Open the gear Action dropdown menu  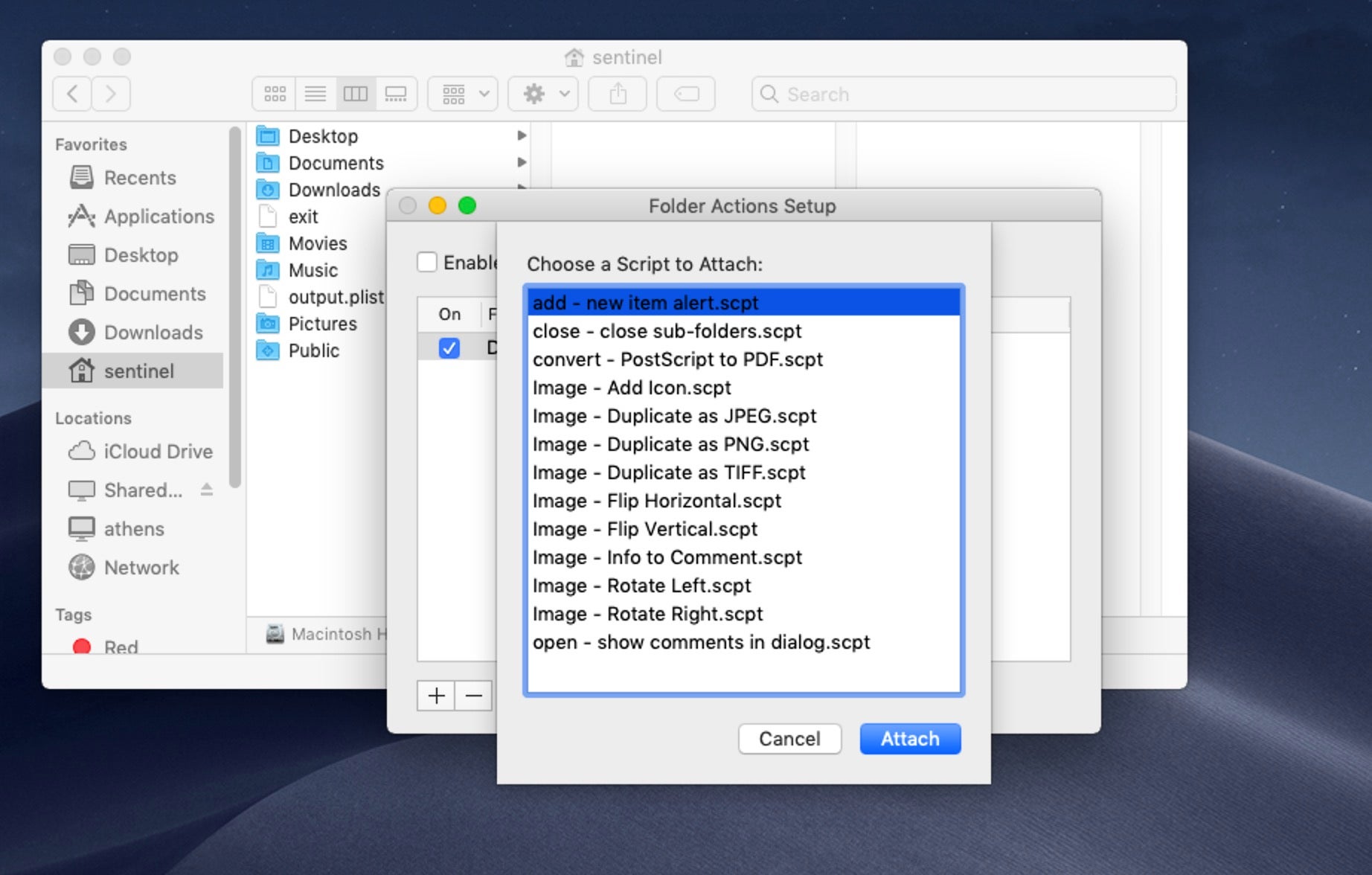tap(543, 94)
